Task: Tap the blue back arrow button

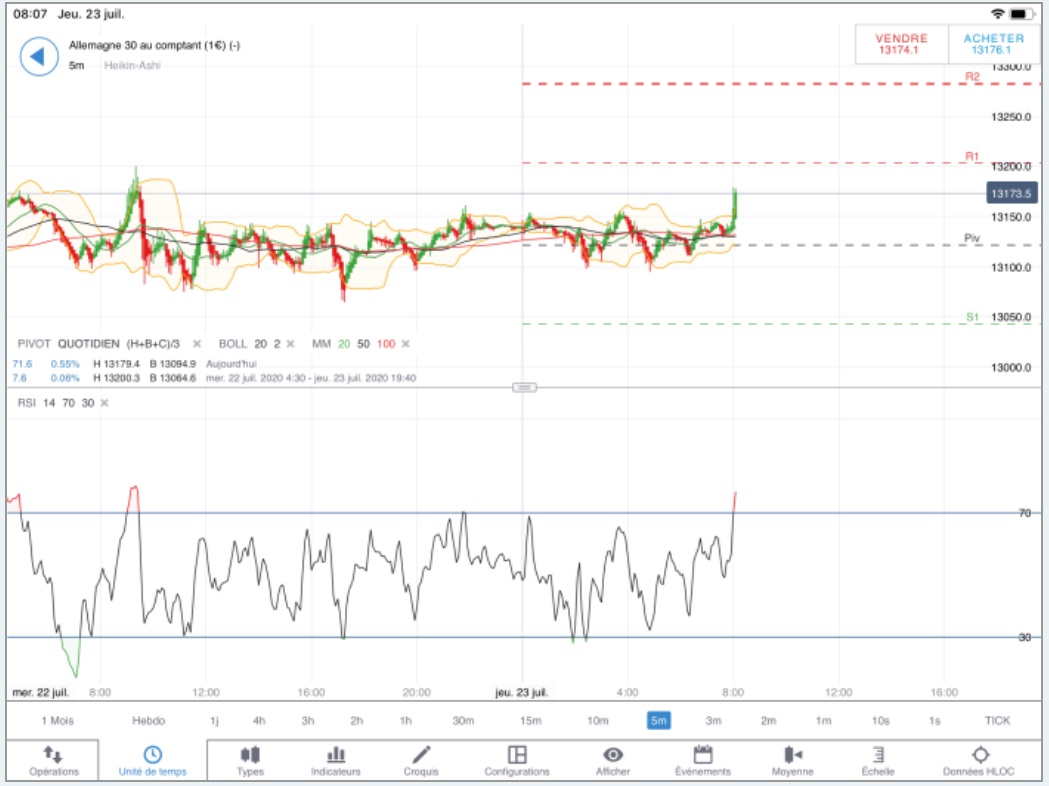Action: pos(39,56)
